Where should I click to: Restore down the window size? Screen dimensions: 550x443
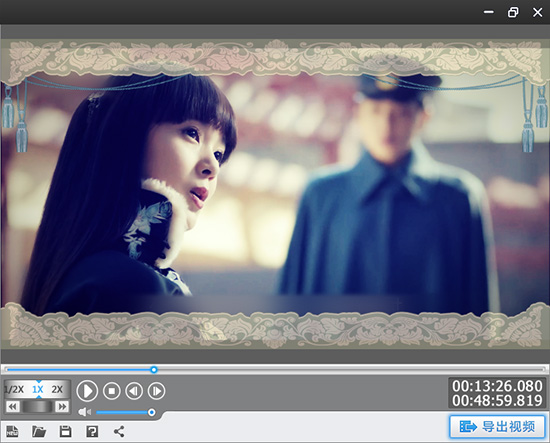coord(513,12)
